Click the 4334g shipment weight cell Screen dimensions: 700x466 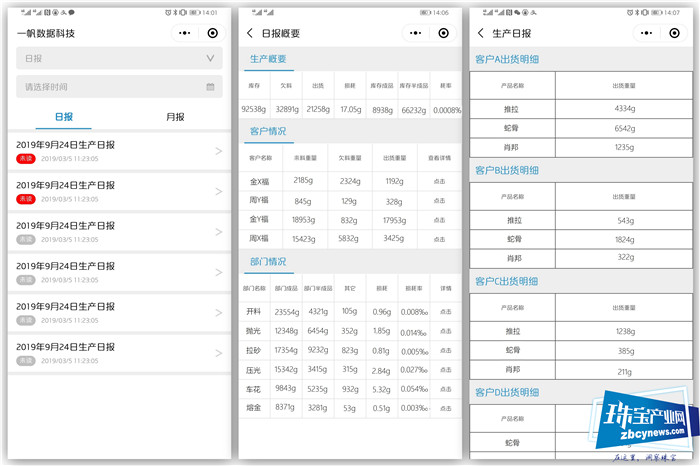click(625, 109)
